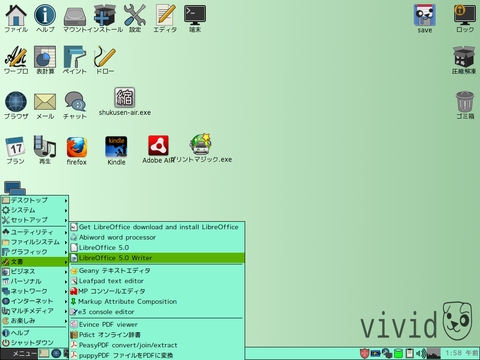Choose ヘルプ in the main menu
The image size is (480, 360).
click(x=35, y=333)
